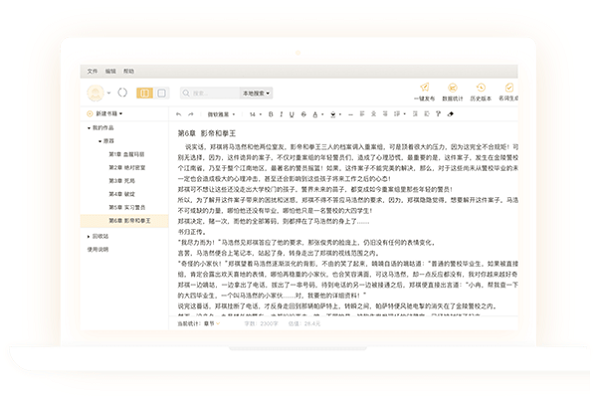This screenshot has height=400, width=597.
Task: Toggle strikethrough formatting
Action: point(303,114)
